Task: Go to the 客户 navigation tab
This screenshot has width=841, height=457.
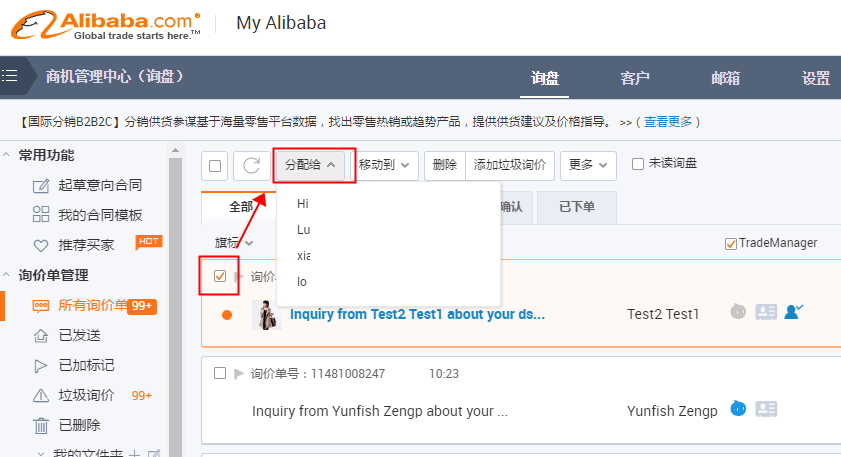Action: [635, 78]
